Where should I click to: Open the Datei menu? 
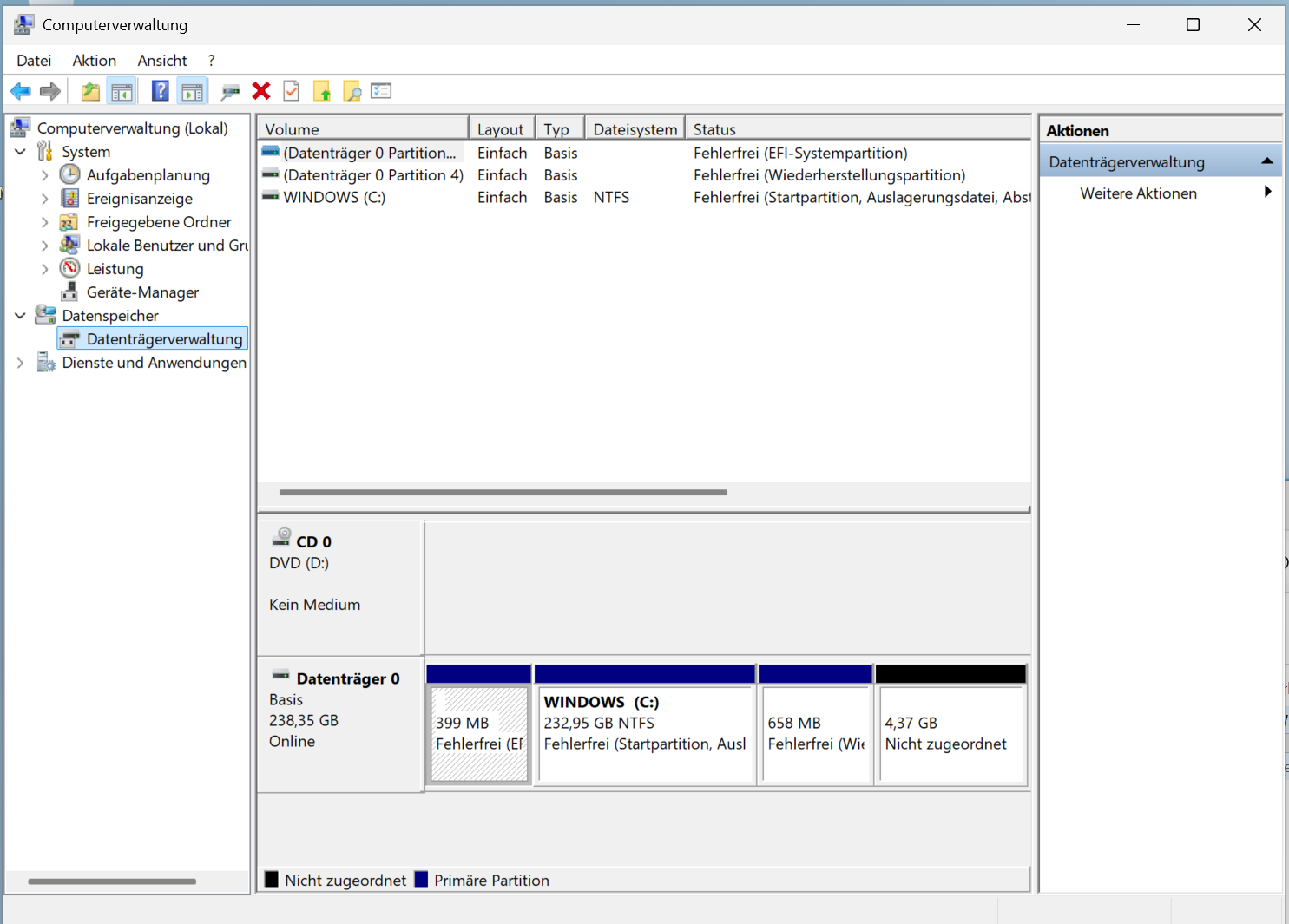pos(34,61)
